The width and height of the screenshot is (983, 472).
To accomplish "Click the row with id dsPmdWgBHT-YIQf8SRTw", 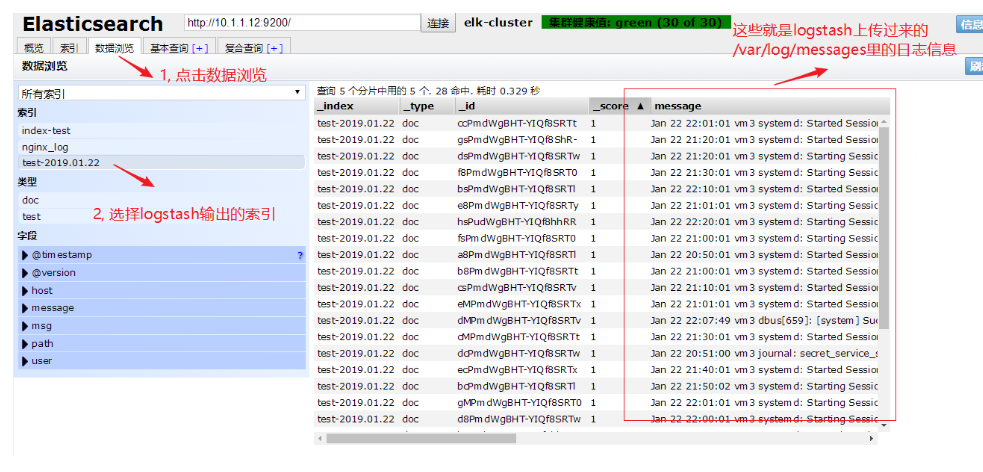I will pyautogui.click(x=597, y=156).
